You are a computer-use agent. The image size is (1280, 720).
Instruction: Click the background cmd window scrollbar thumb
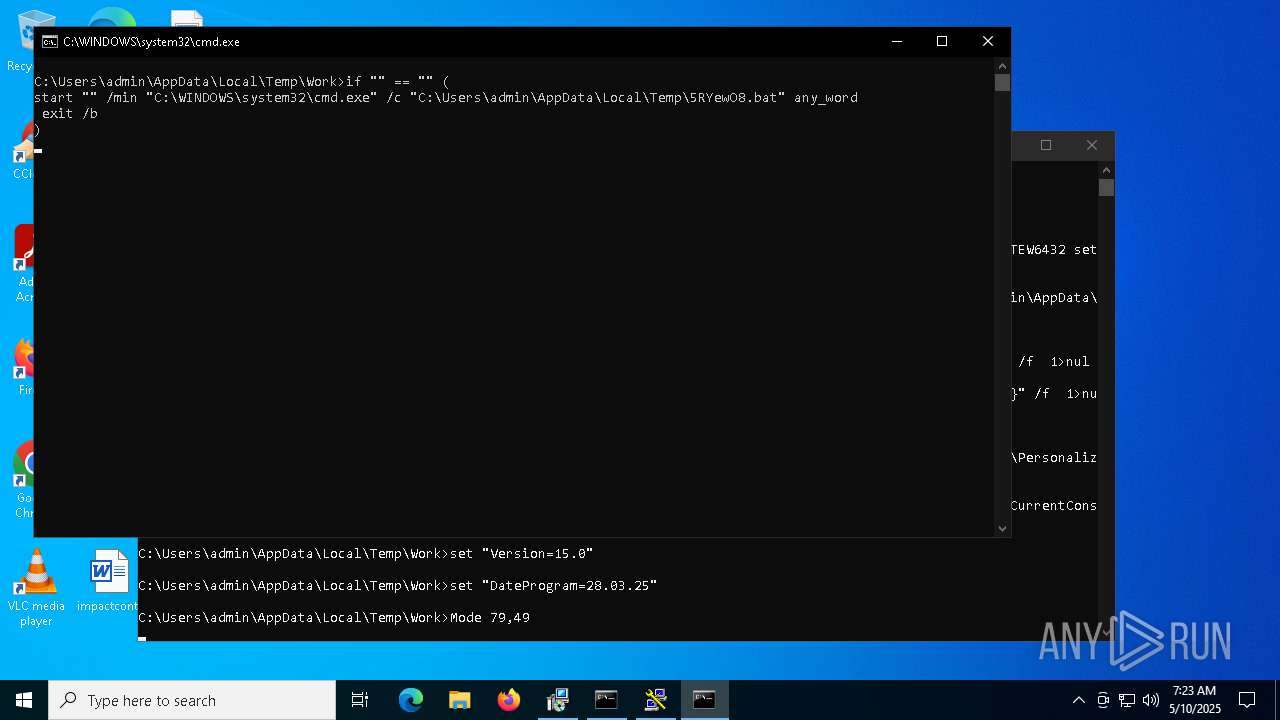tap(1106, 187)
